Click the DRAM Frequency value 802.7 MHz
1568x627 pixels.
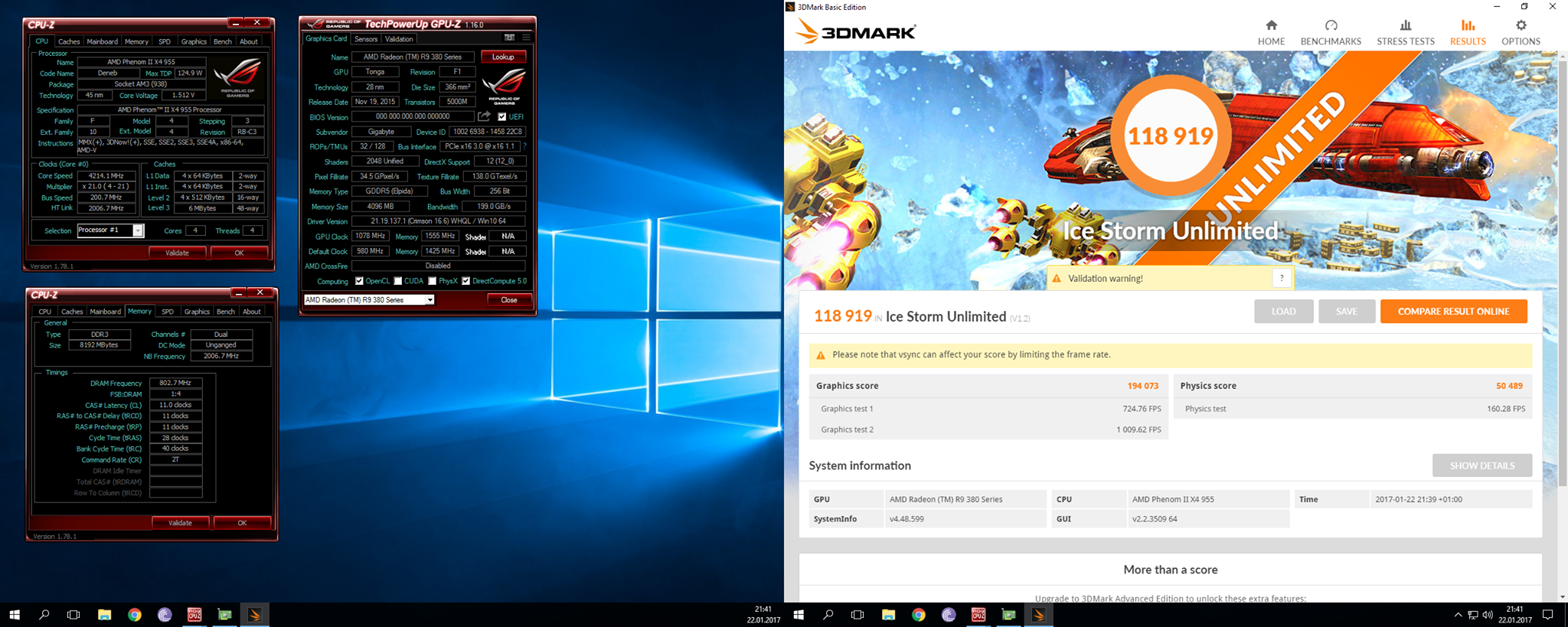click(x=175, y=383)
